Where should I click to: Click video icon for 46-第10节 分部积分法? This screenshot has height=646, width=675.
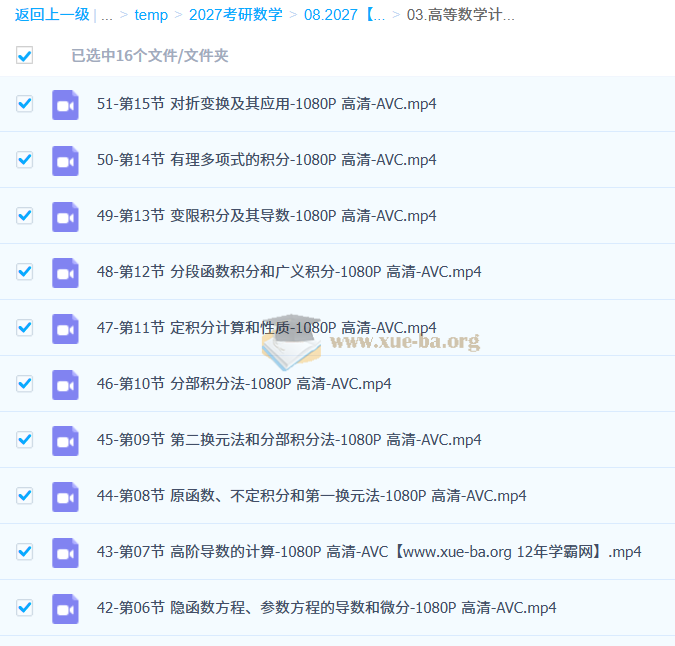(x=65, y=384)
